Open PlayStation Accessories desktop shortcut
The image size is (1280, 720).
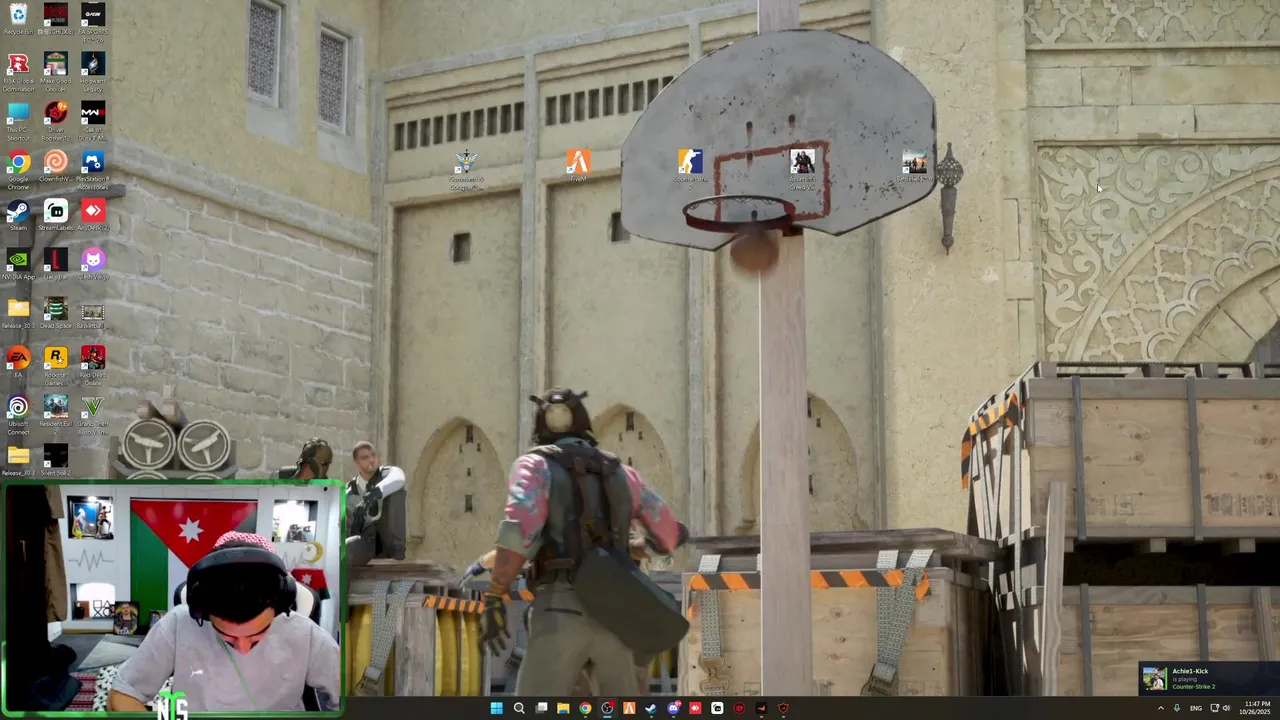[x=93, y=168]
